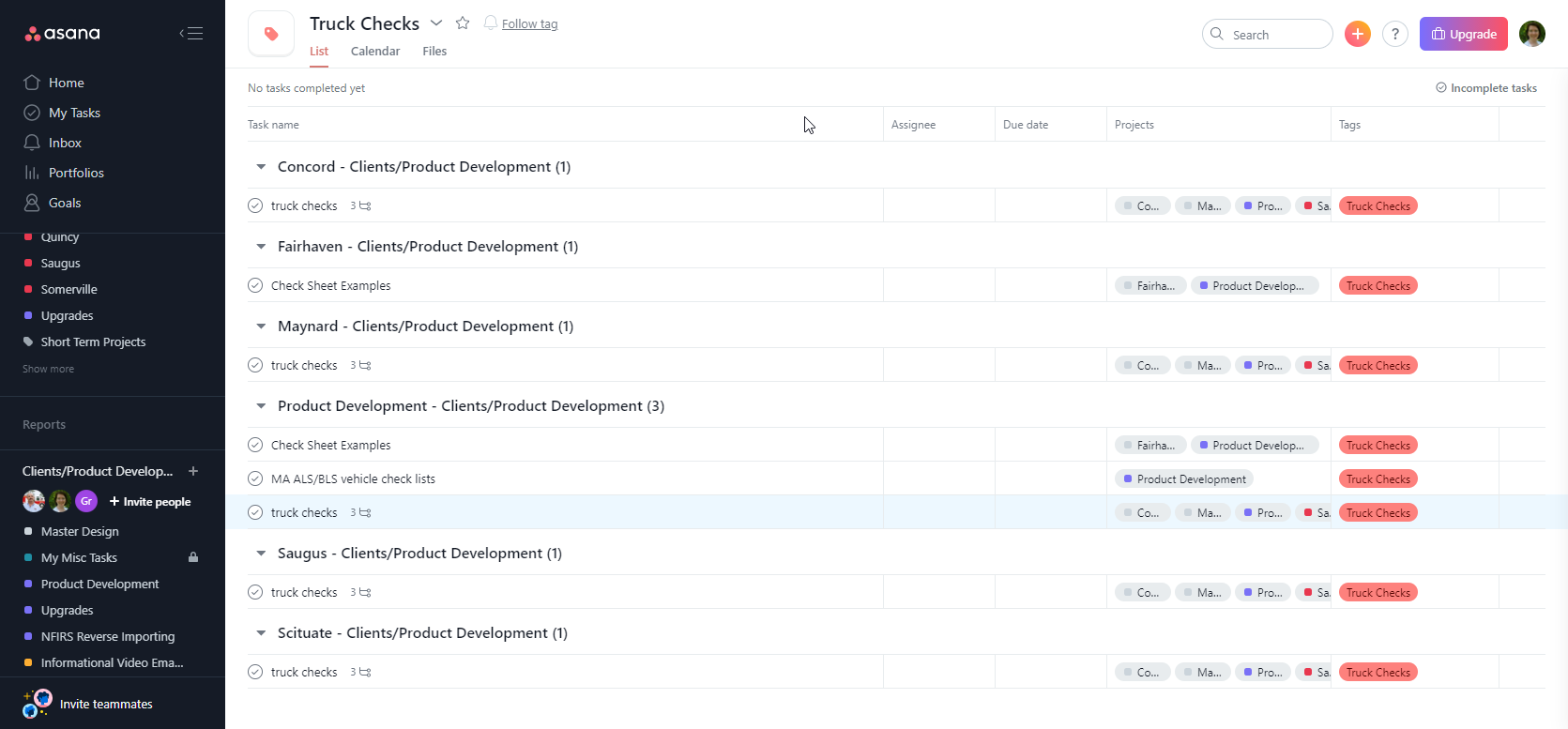Click the Asana logo

tap(62, 34)
